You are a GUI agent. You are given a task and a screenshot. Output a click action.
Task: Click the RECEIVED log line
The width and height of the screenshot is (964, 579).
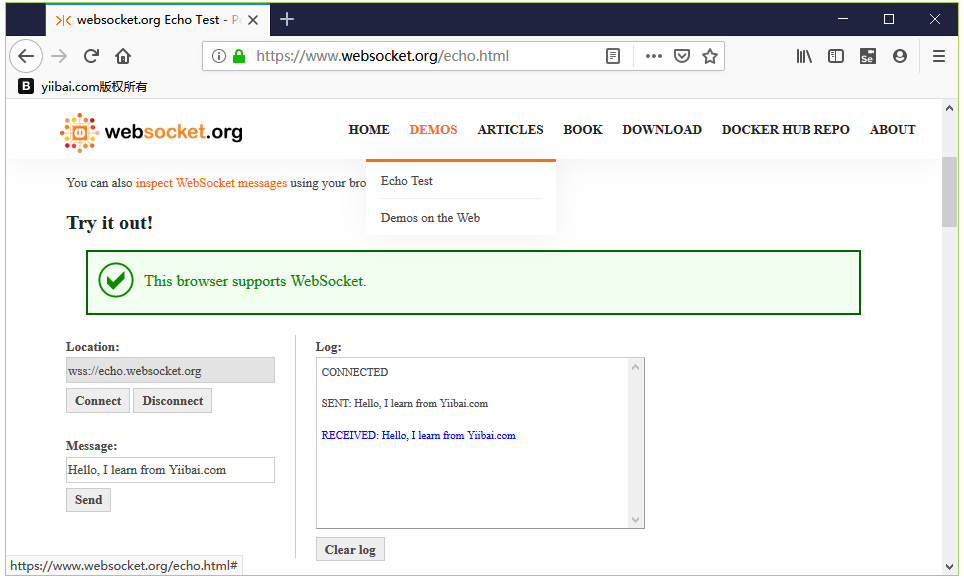point(418,435)
